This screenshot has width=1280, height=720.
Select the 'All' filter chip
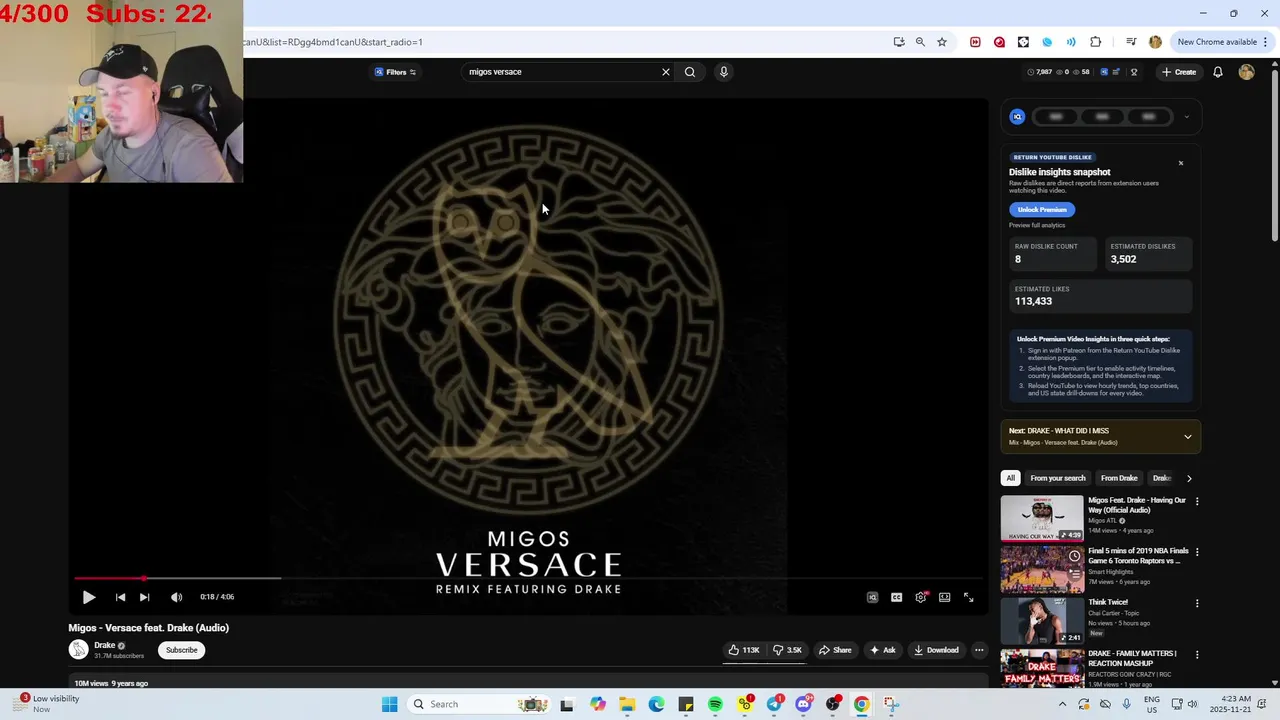click(1010, 478)
